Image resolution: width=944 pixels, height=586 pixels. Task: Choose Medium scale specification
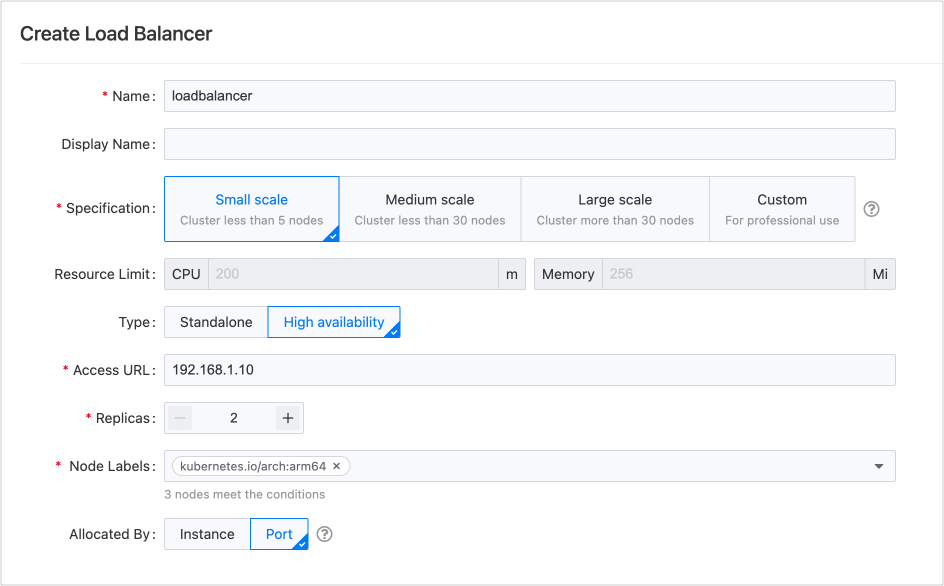pyautogui.click(x=430, y=209)
